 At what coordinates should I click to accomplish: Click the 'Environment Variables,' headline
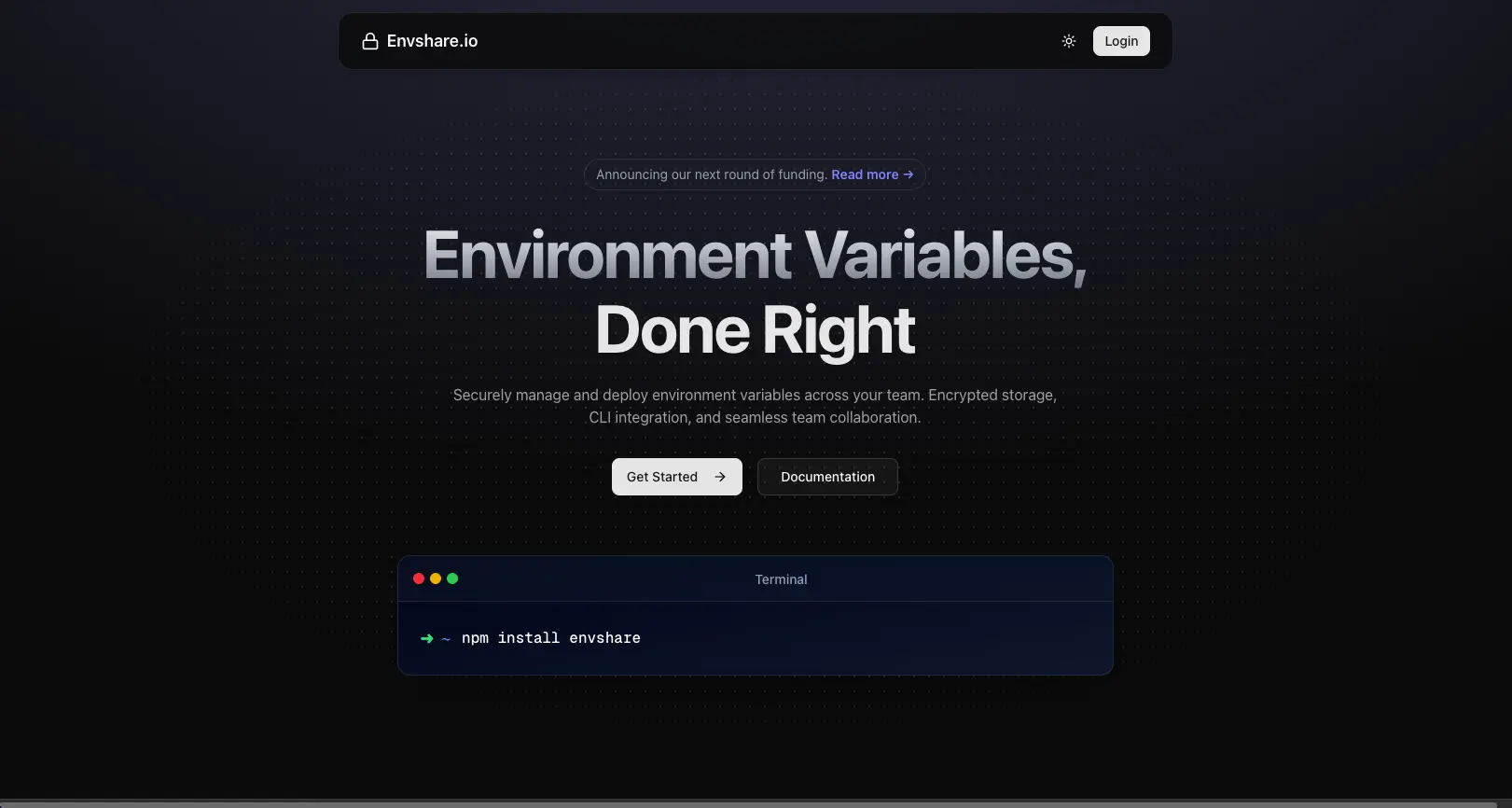[756, 256]
